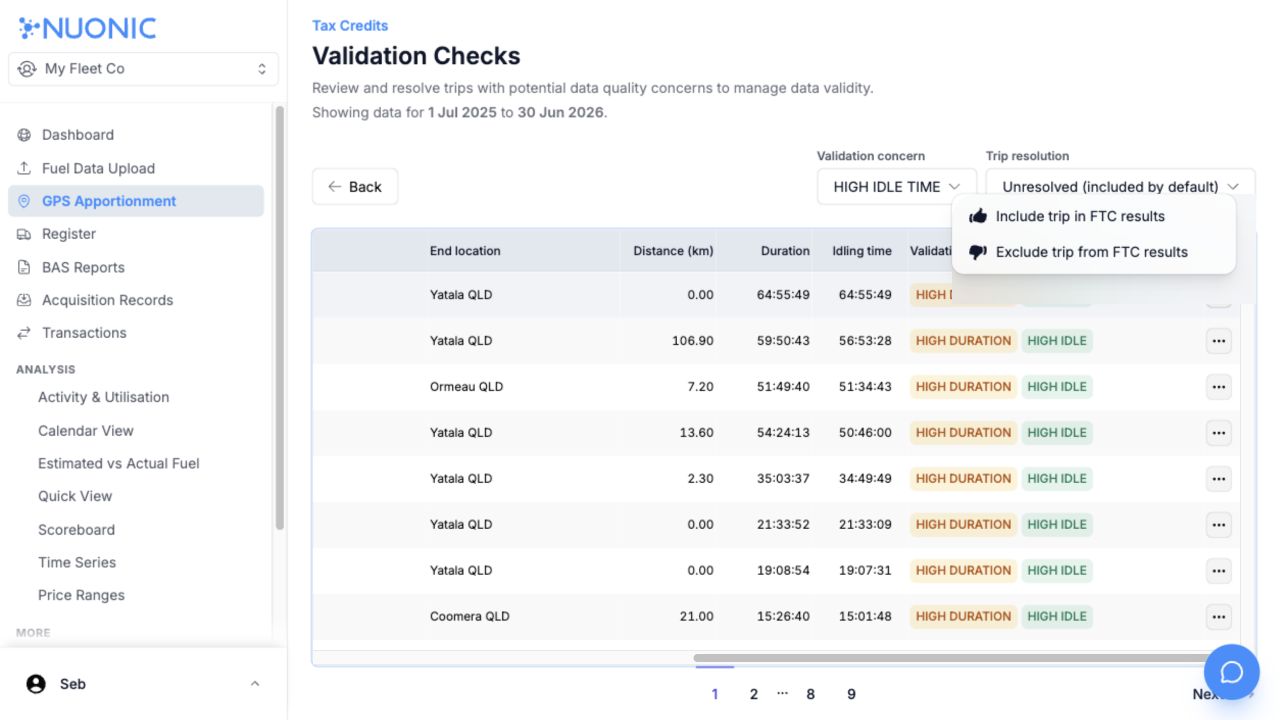This screenshot has width=1280, height=720.
Task: Click the Distance (km) column header
Action: click(x=673, y=251)
